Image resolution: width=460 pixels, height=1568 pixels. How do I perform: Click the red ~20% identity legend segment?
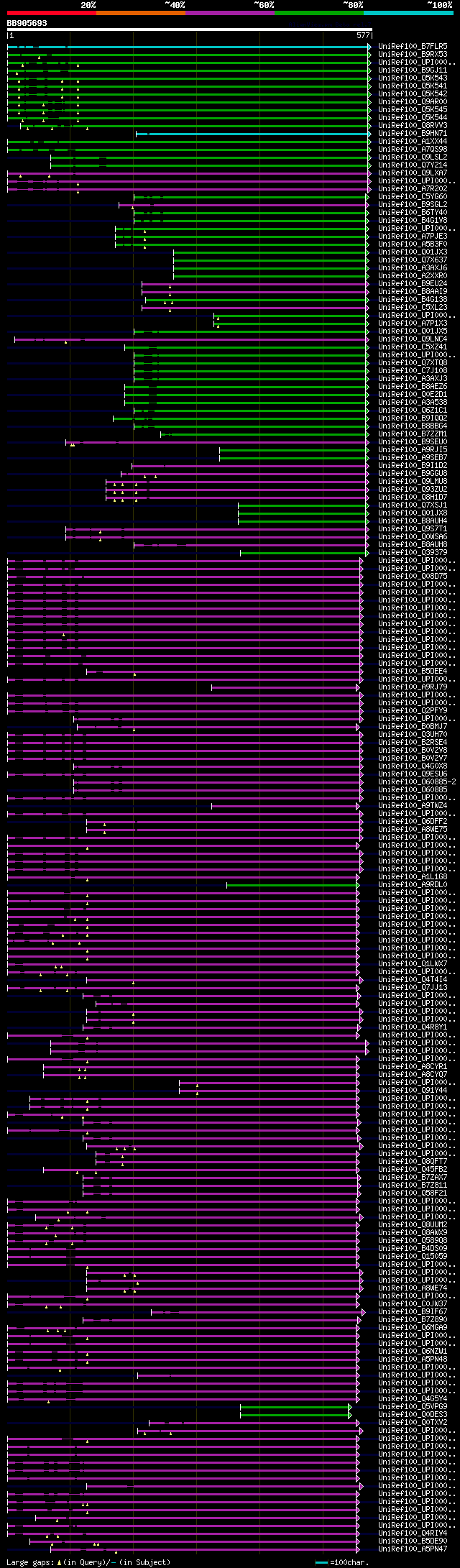(52, 13)
